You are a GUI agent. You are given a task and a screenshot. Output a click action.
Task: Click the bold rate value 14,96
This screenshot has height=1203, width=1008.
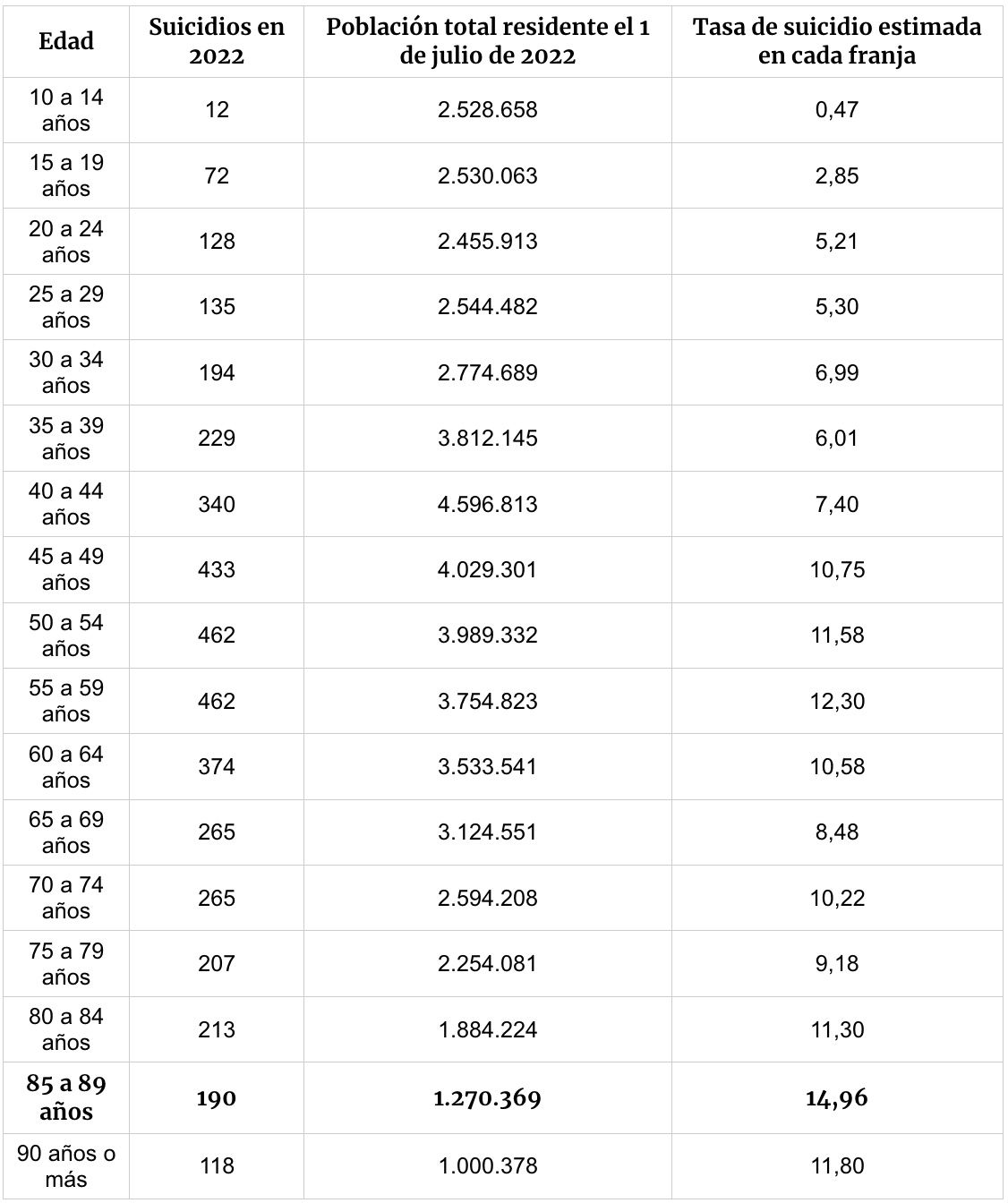coord(837,1097)
